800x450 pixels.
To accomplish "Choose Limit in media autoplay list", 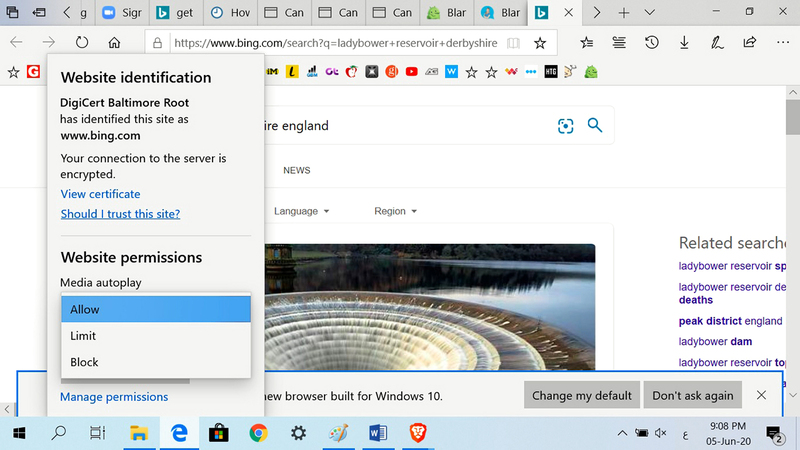I will (x=155, y=336).
